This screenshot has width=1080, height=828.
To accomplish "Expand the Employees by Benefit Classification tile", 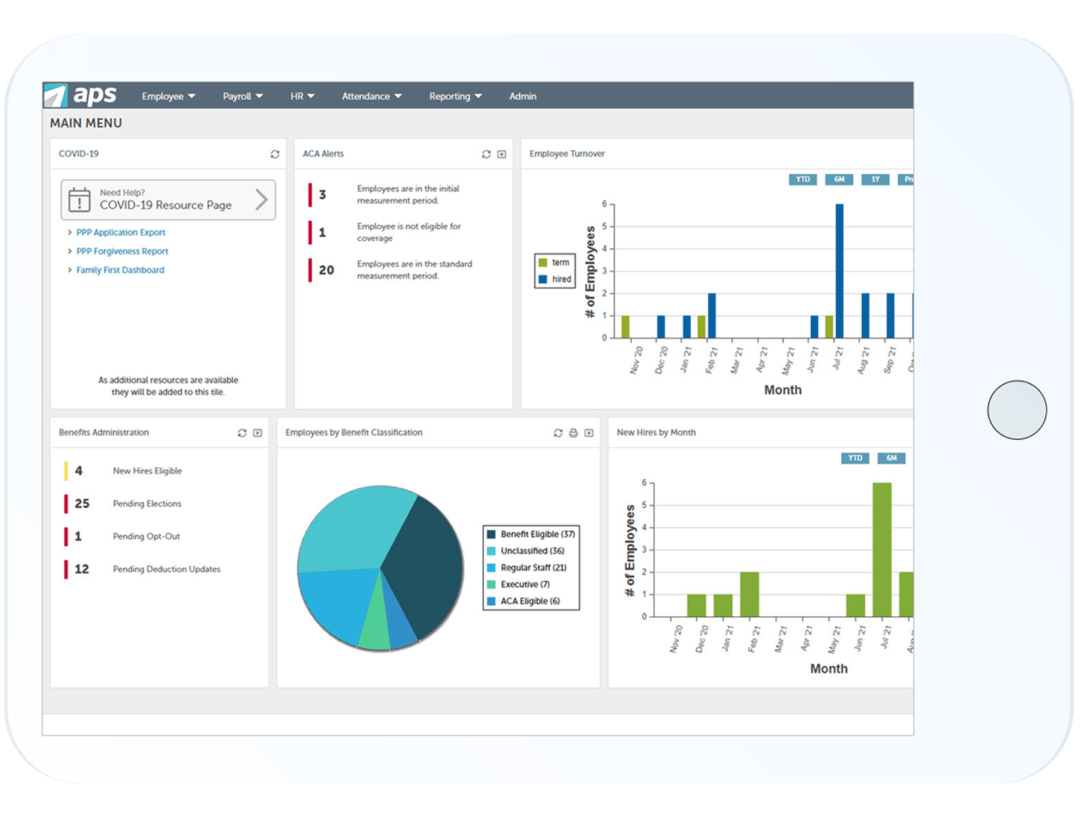I will tap(587, 433).
